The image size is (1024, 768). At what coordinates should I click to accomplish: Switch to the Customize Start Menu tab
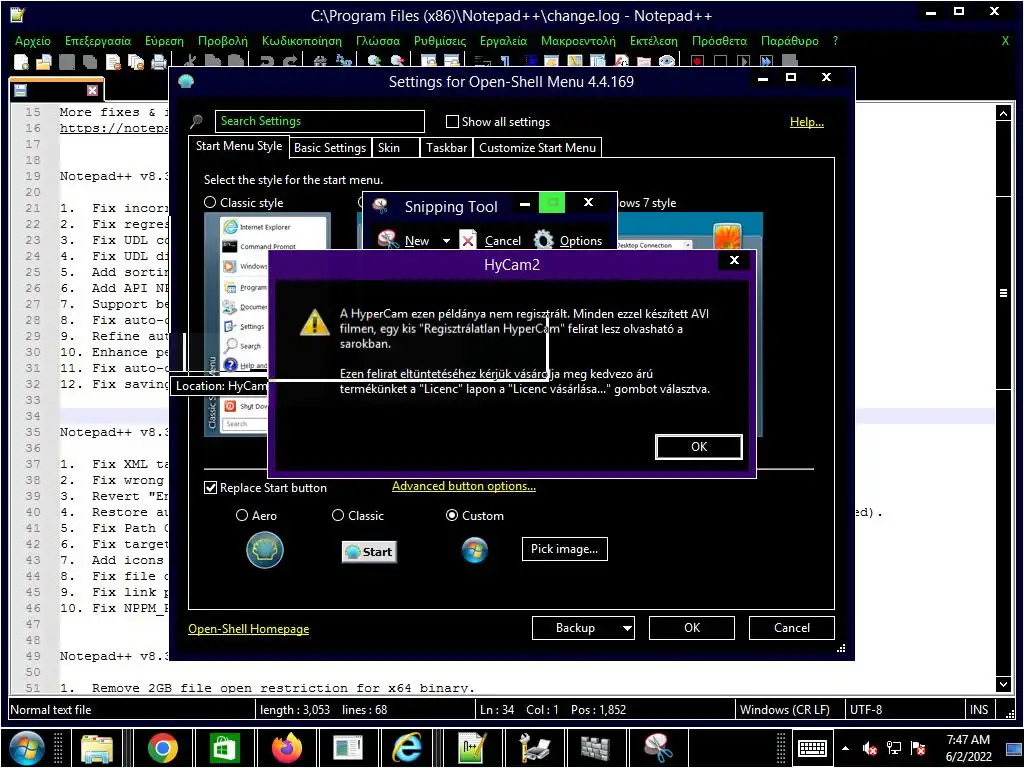[537, 148]
